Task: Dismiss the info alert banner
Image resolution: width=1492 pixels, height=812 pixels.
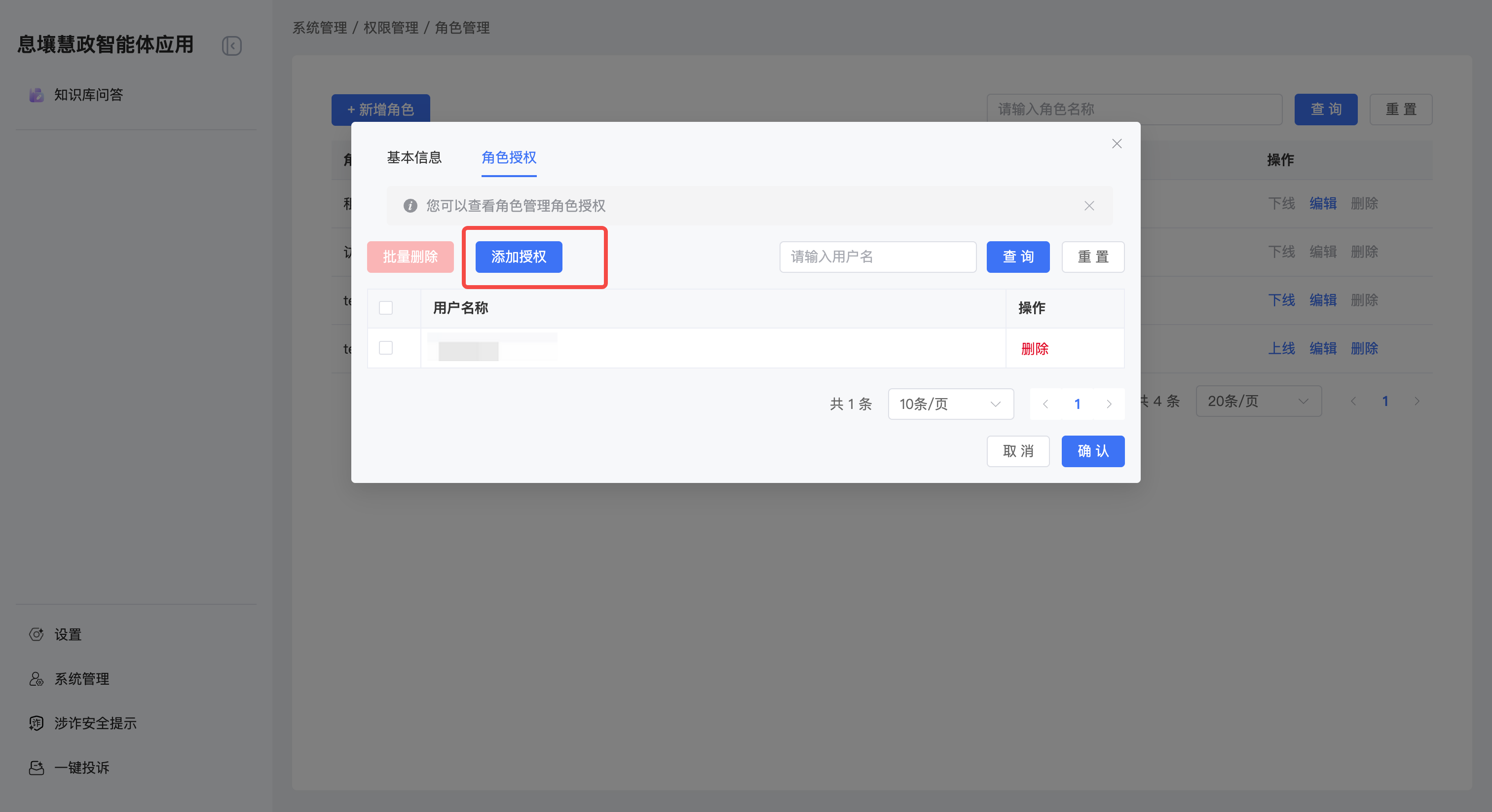Action: [x=1089, y=206]
